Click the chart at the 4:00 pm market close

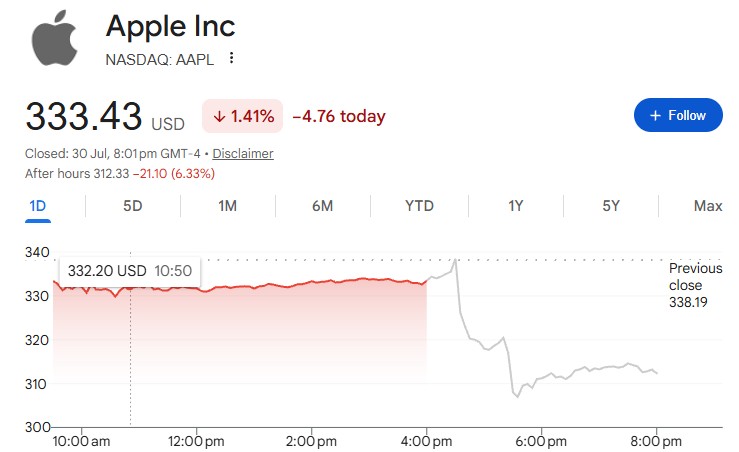[427, 280]
